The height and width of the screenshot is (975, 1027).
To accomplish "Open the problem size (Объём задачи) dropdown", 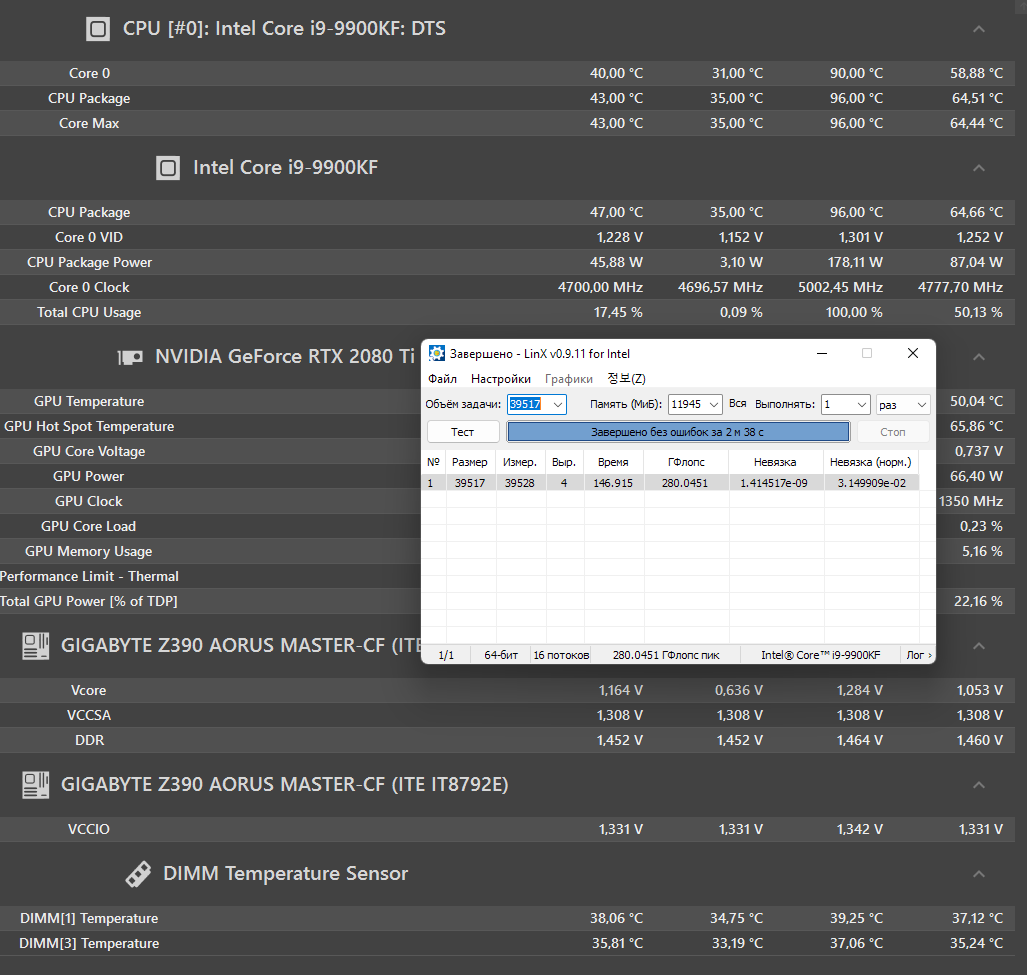I will point(558,404).
